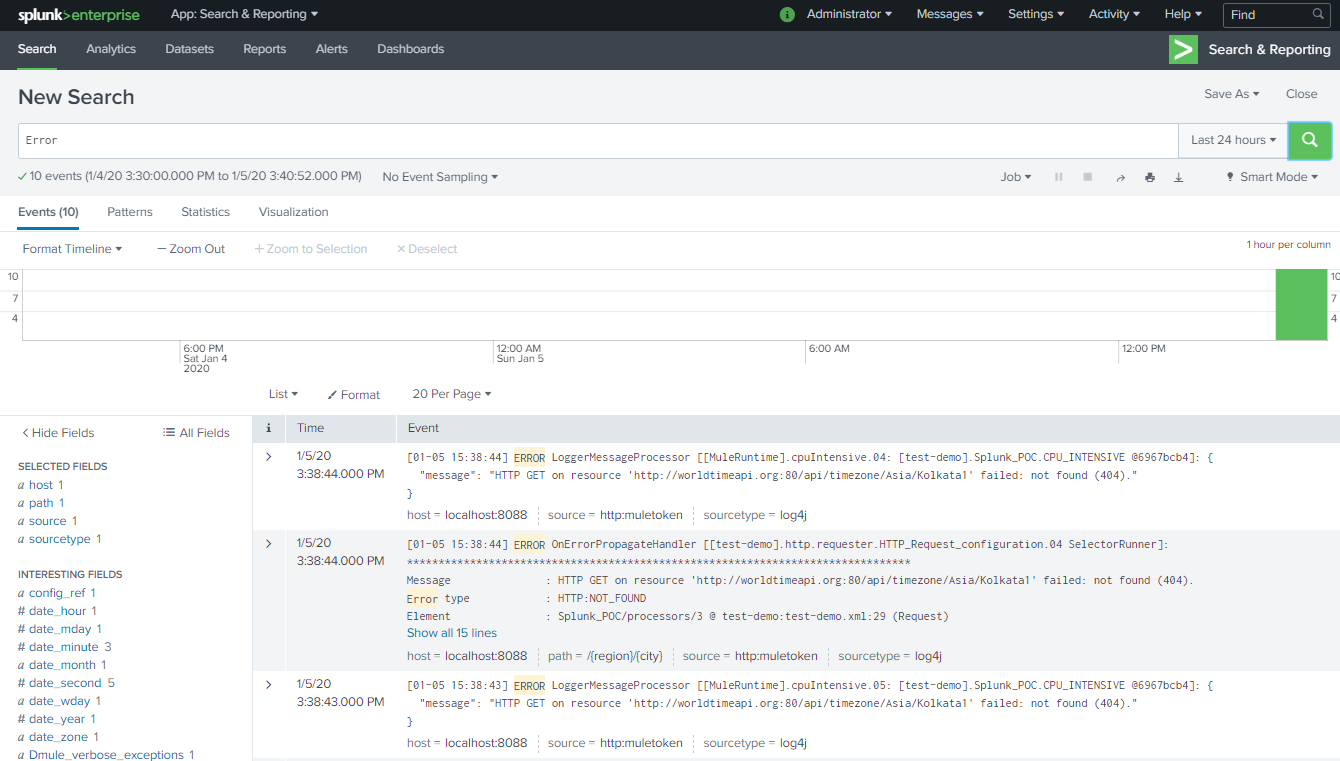Expand the first event at 3:38:44 PM
1340x761 pixels.
(268, 457)
